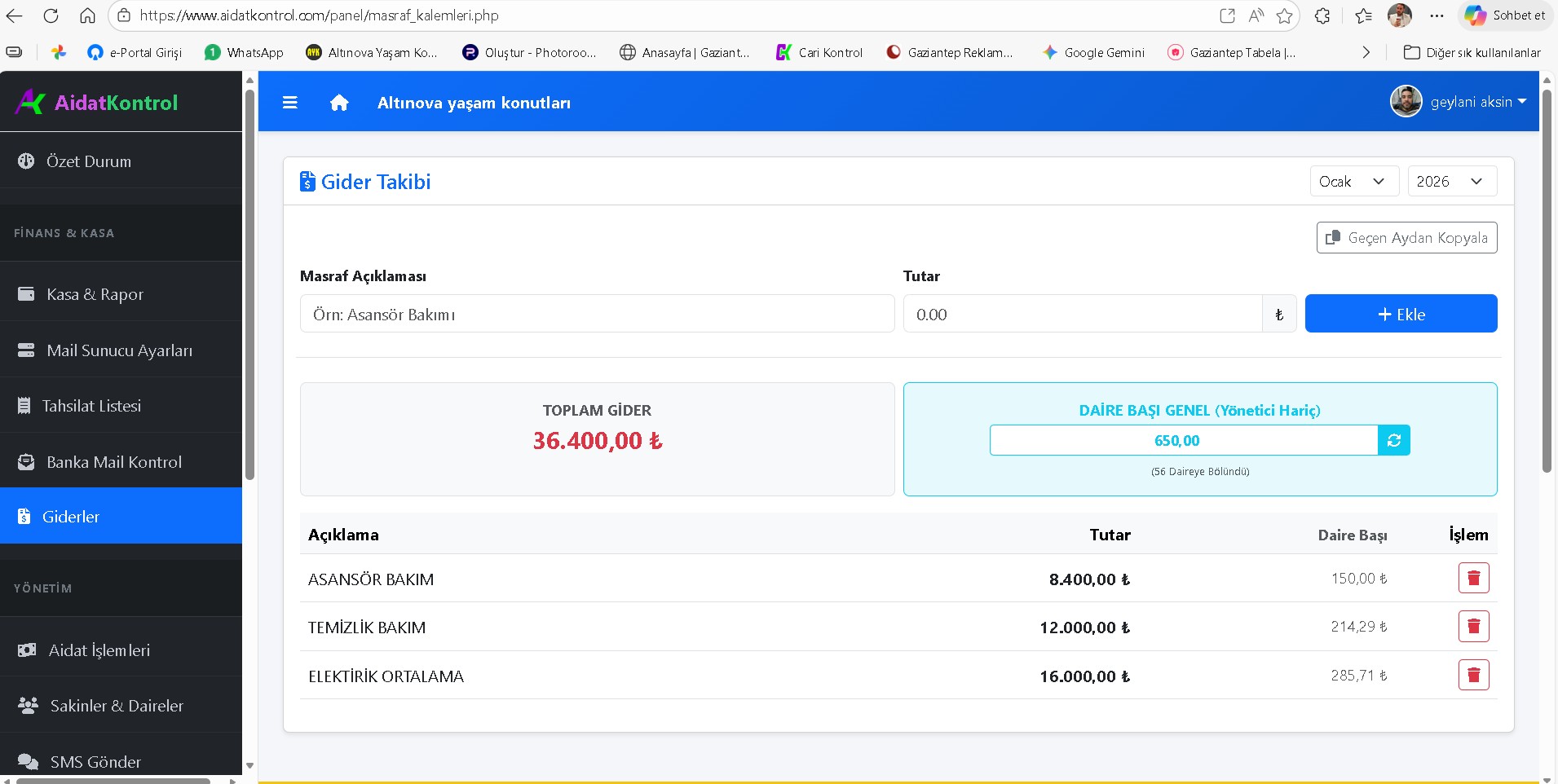Viewport: 1558px width, 784px height.
Task: Delete the TEMİZLİK BAKIM expense row
Action: click(x=1473, y=627)
